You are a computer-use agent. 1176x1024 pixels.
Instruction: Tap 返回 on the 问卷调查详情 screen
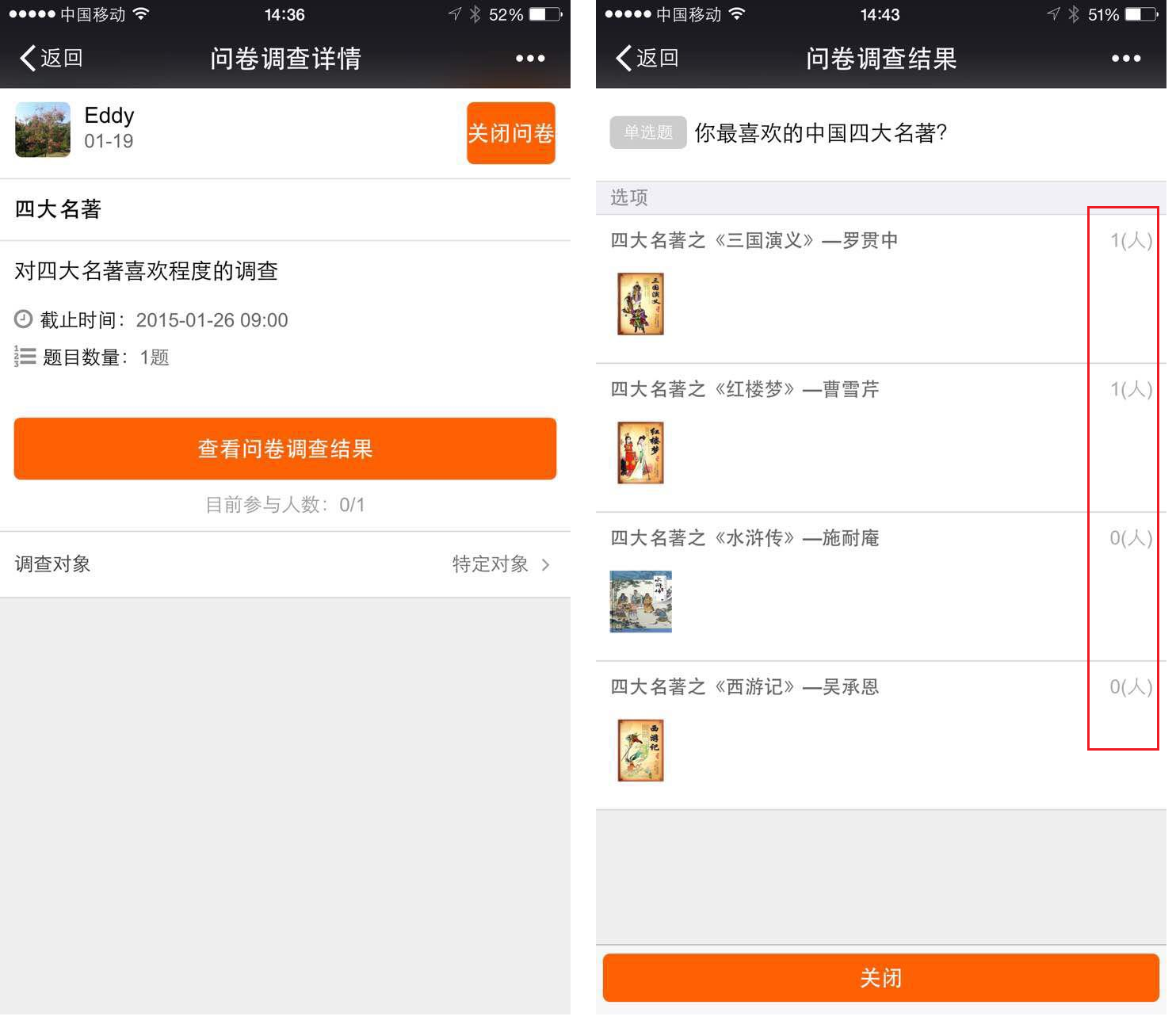point(52,58)
